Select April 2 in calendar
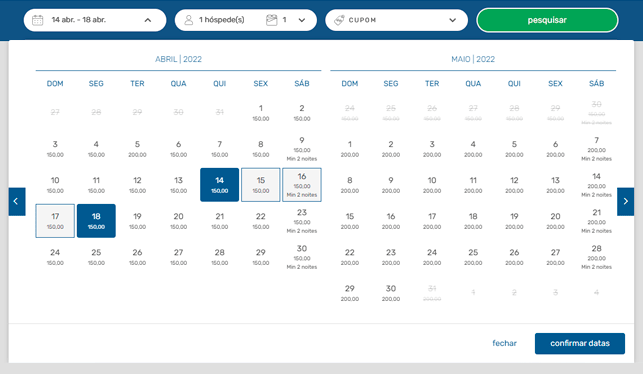This screenshot has height=374, width=643. 302,112
